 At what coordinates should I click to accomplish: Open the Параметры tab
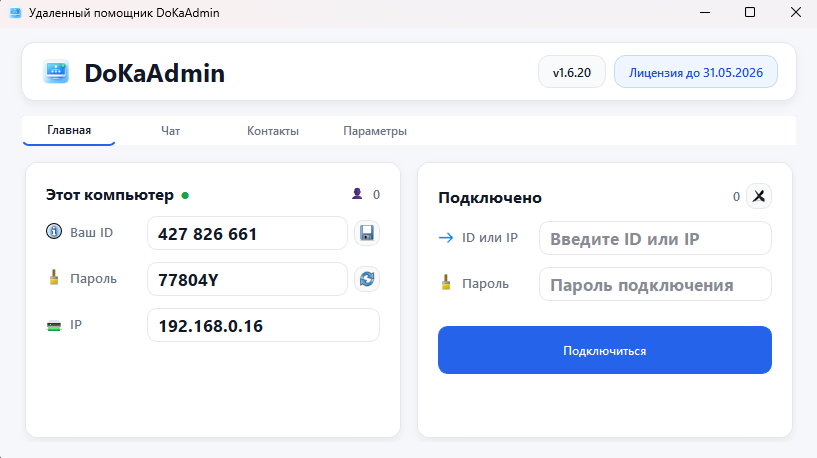pos(375,131)
